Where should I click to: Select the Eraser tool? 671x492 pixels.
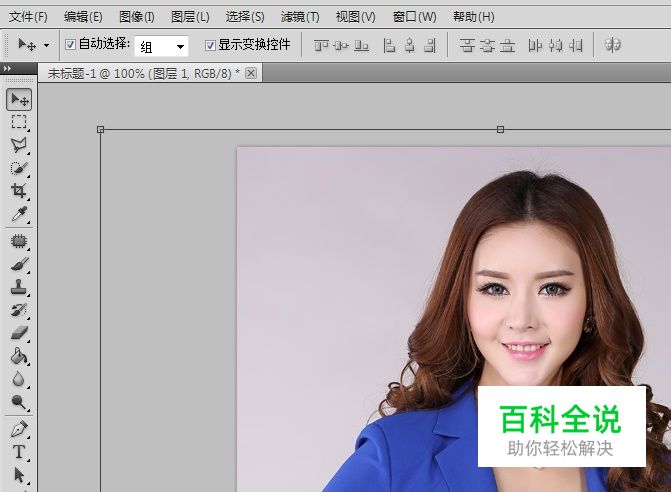coord(19,332)
